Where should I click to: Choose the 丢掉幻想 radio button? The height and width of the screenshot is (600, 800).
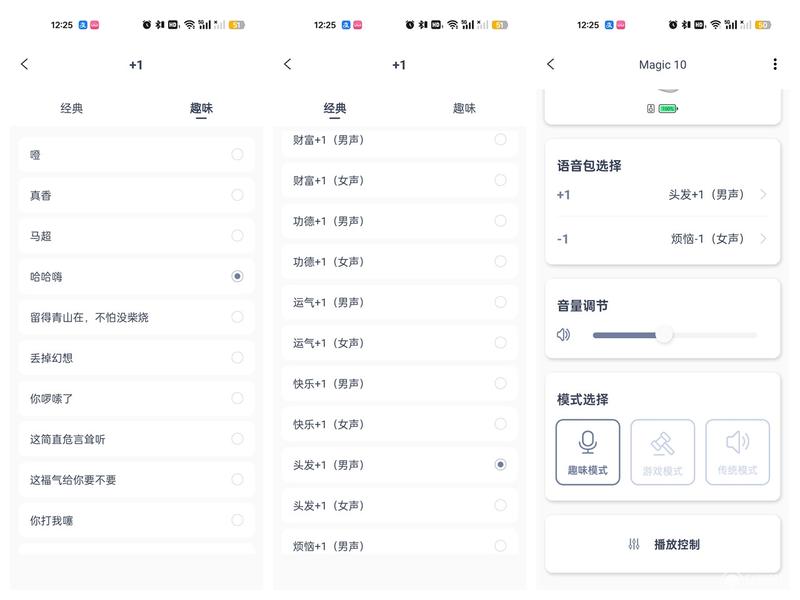point(237,358)
